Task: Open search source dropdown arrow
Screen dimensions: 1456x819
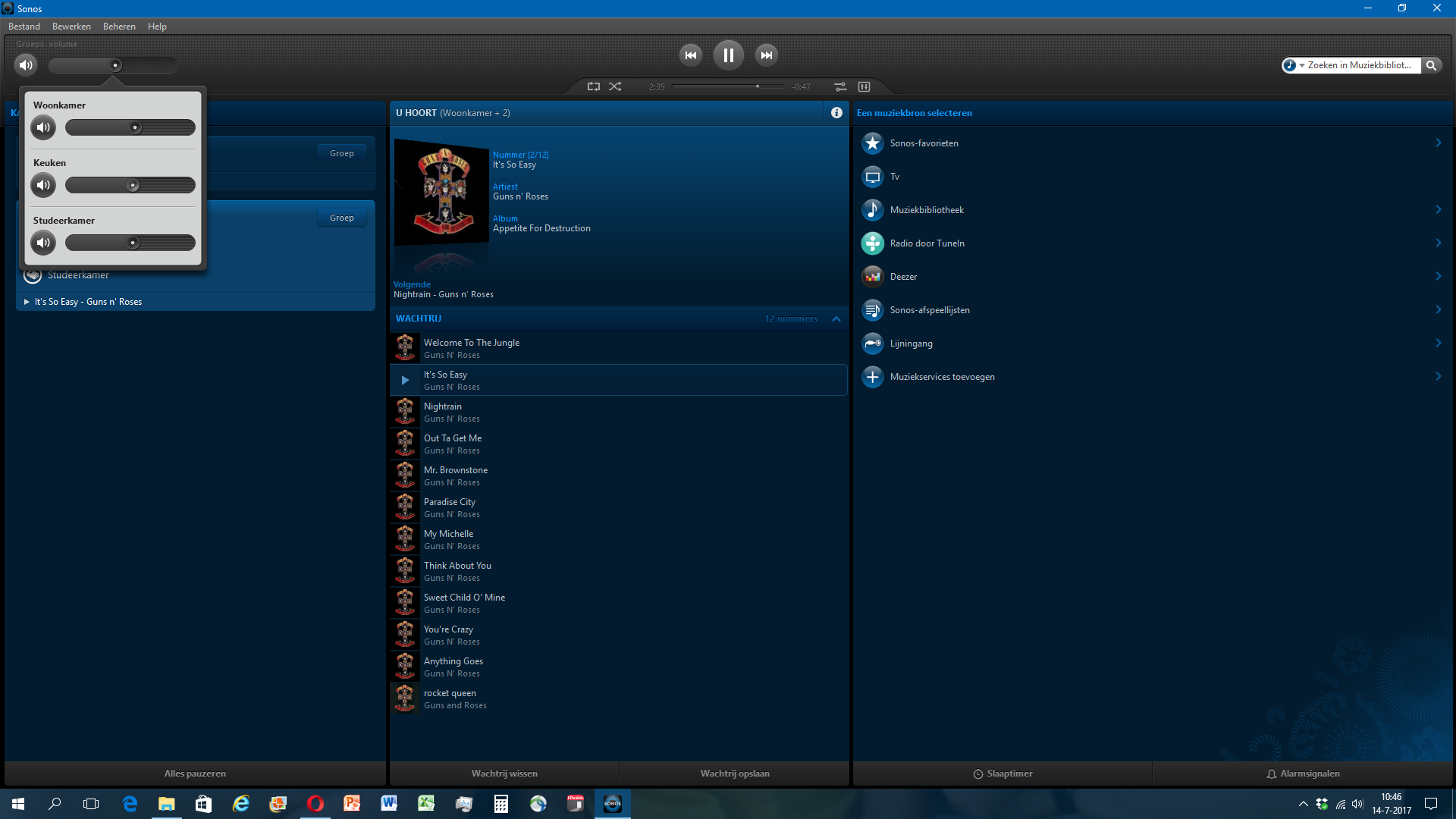Action: [1301, 66]
